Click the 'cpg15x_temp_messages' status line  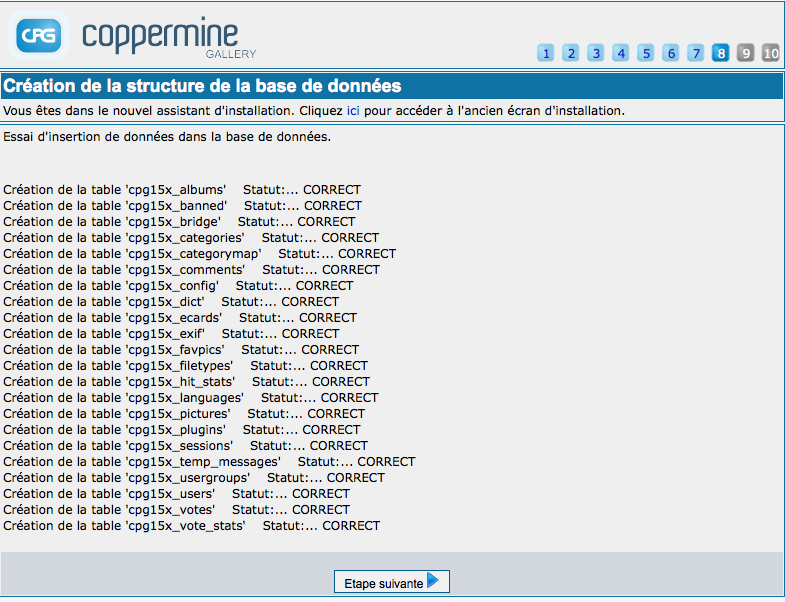(209, 462)
